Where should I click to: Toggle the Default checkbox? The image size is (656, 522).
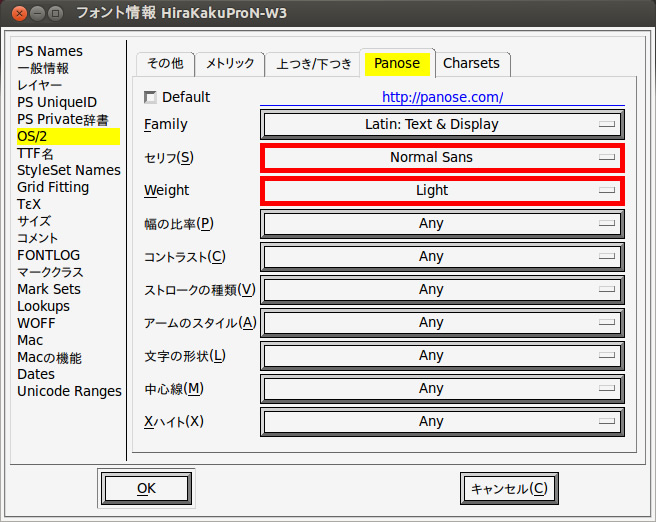point(150,97)
